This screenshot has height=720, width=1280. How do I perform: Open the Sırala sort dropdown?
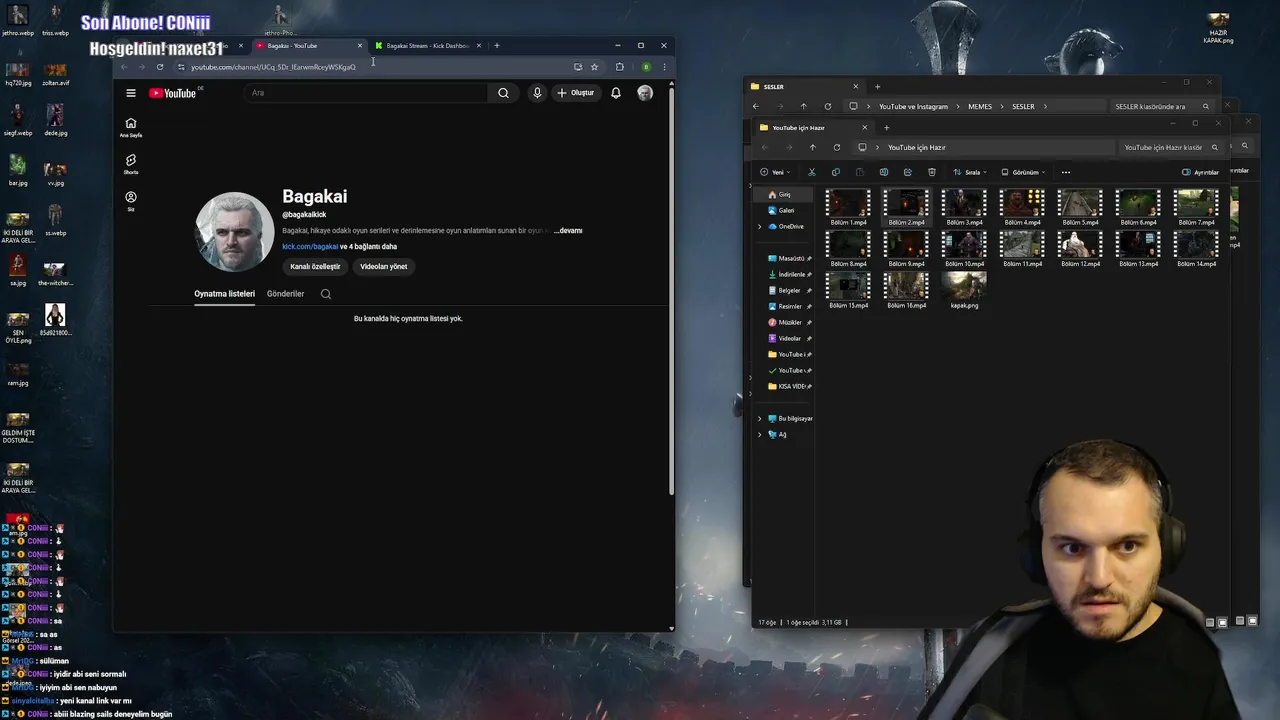[x=969, y=172]
